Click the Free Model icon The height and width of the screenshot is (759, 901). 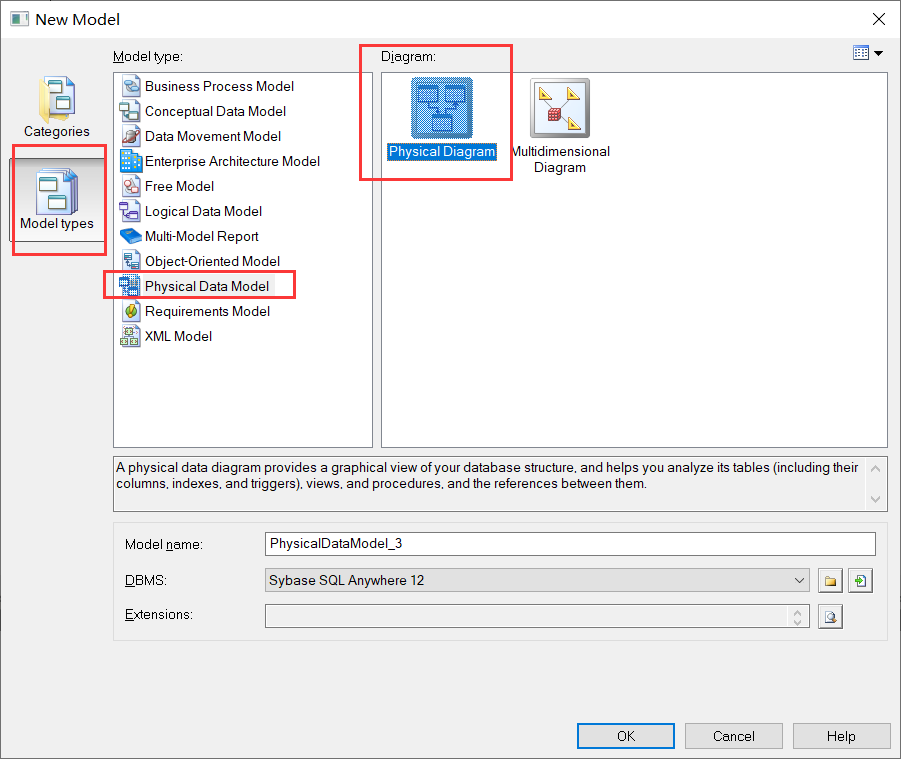130,186
